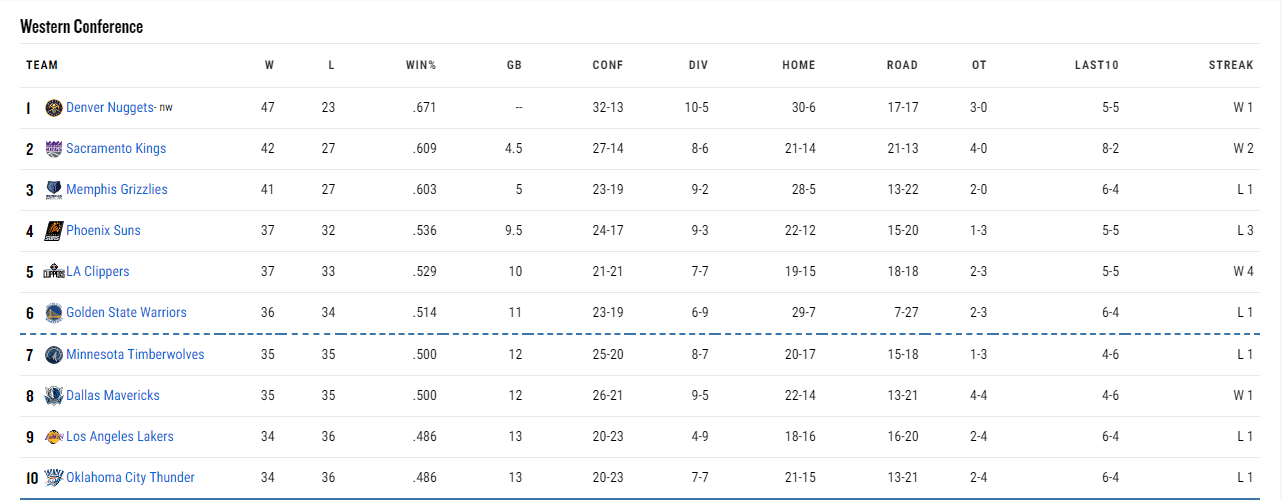Click the Denver Nuggets team logo
Viewport: 1282px width, 500px height.
point(54,108)
